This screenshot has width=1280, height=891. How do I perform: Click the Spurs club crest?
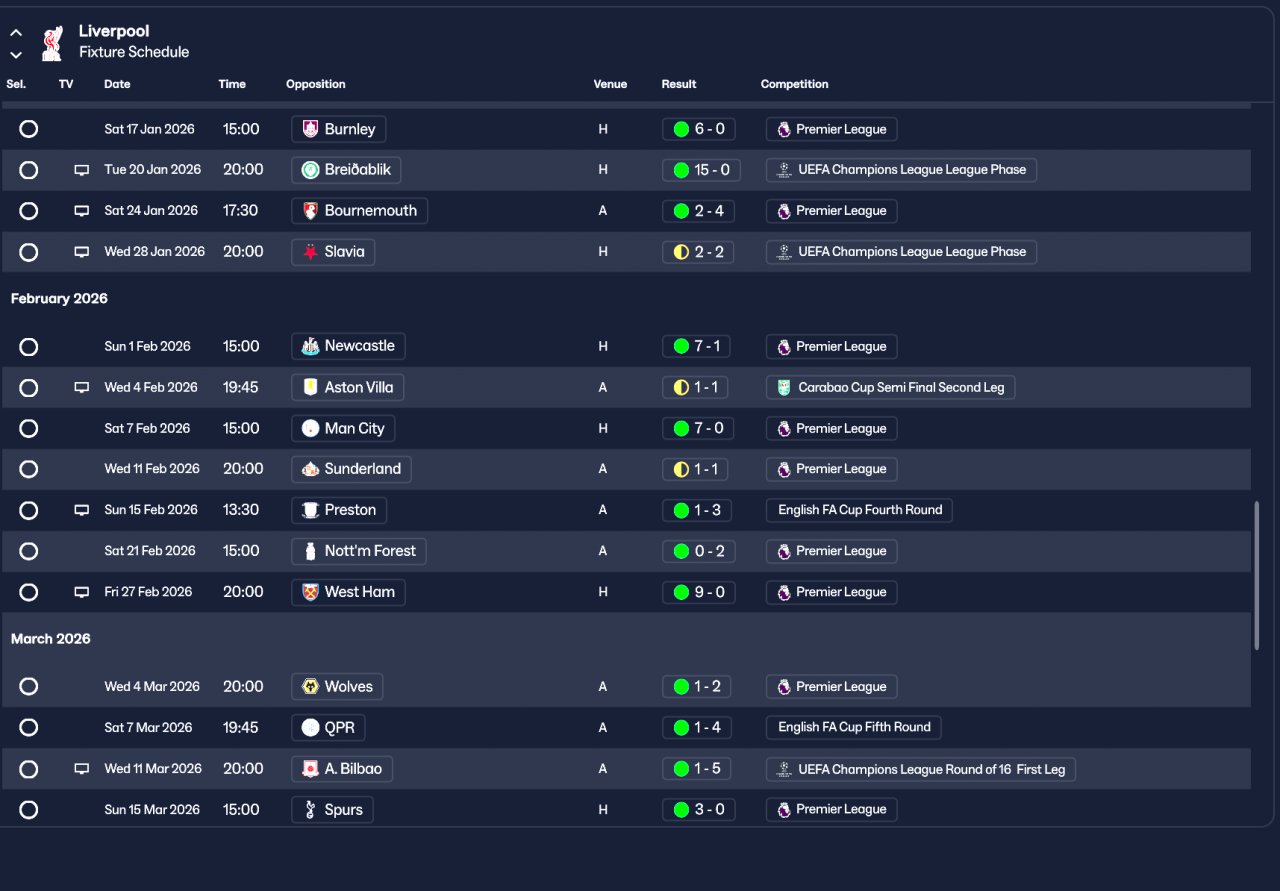coord(310,810)
